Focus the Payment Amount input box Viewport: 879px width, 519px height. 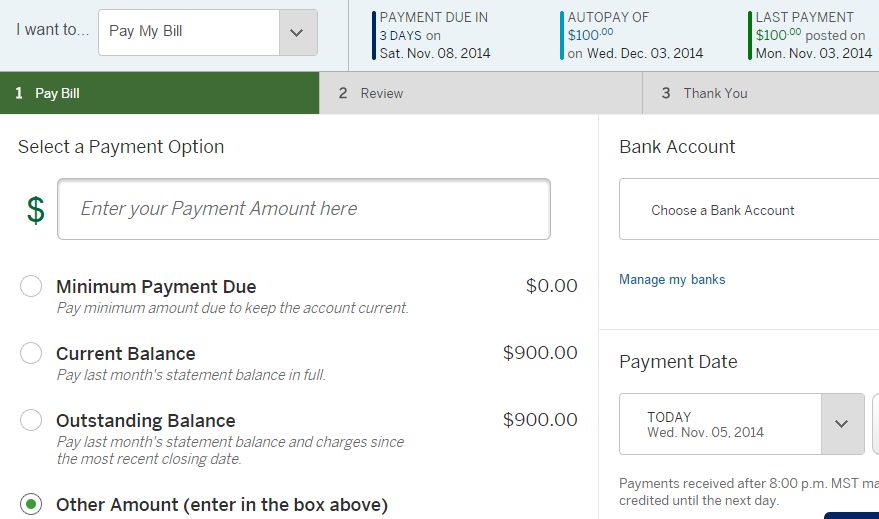tap(304, 209)
